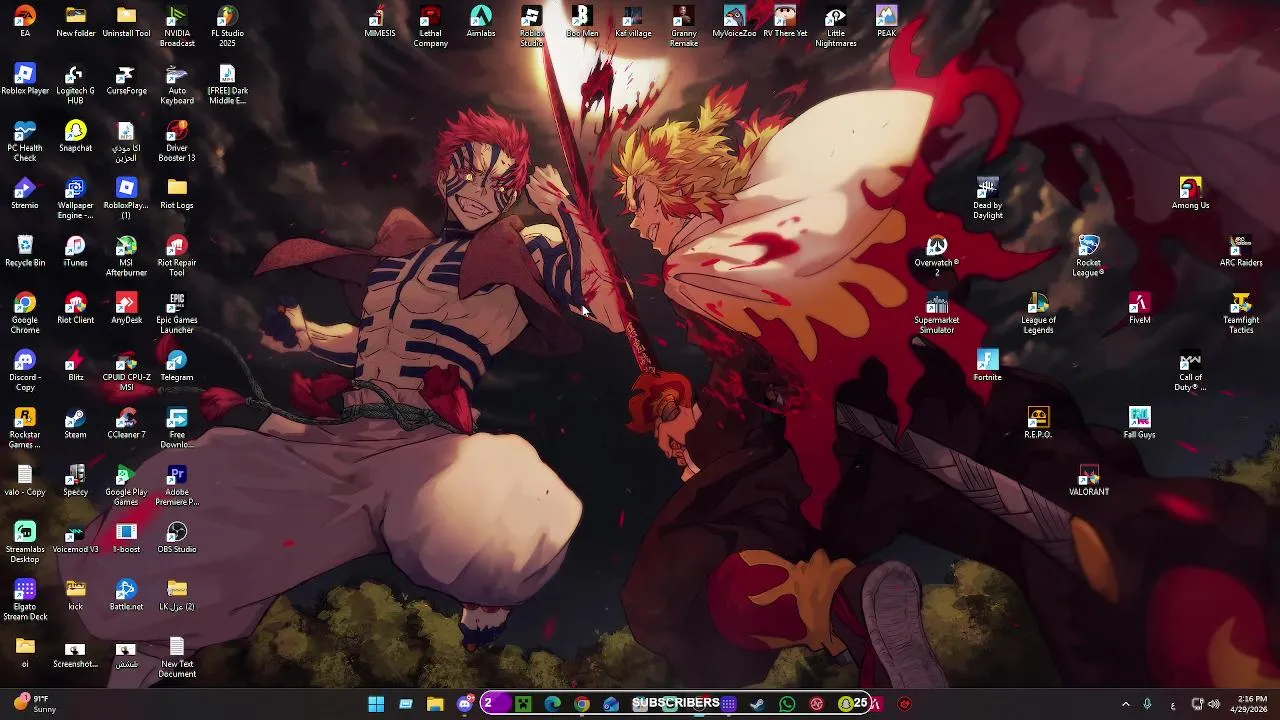Image resolution: width=1280 pixels, height=720 pixels.
Task: Open R.E.P.O. game shortcut
Action: [x=1038, y=424]
